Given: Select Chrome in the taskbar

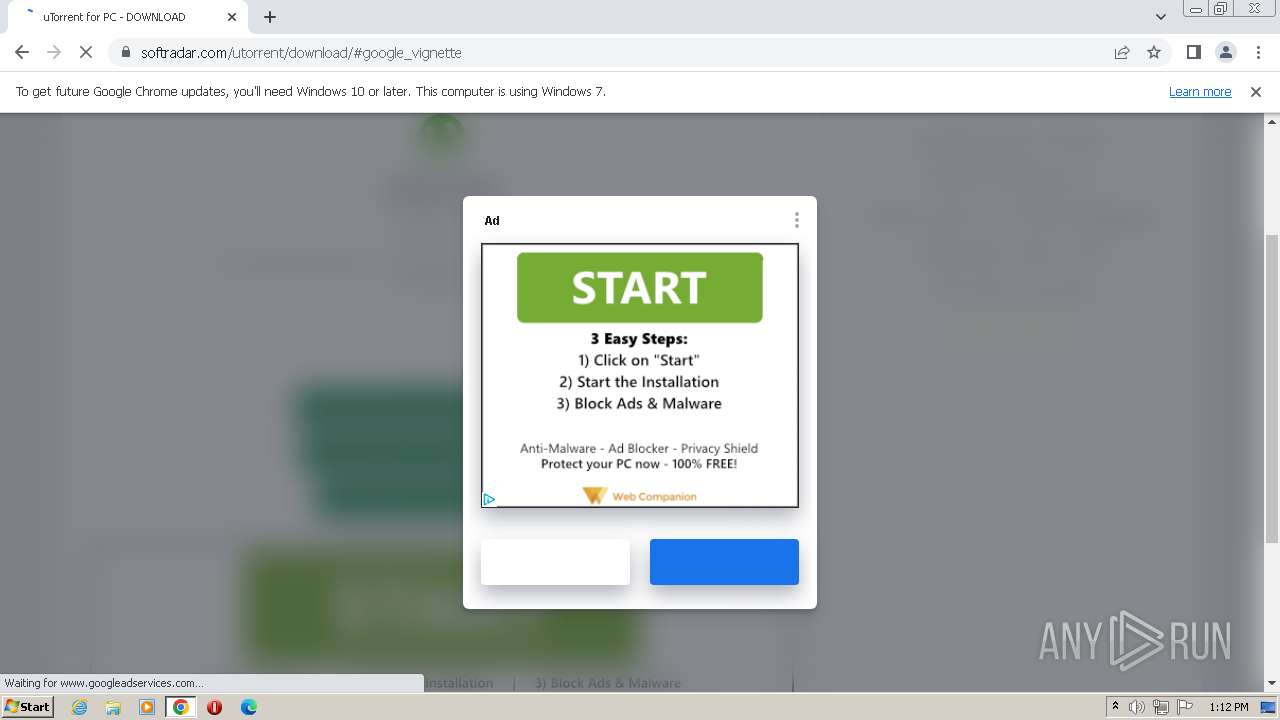Looking at the screenshot, I should (180, 707).
